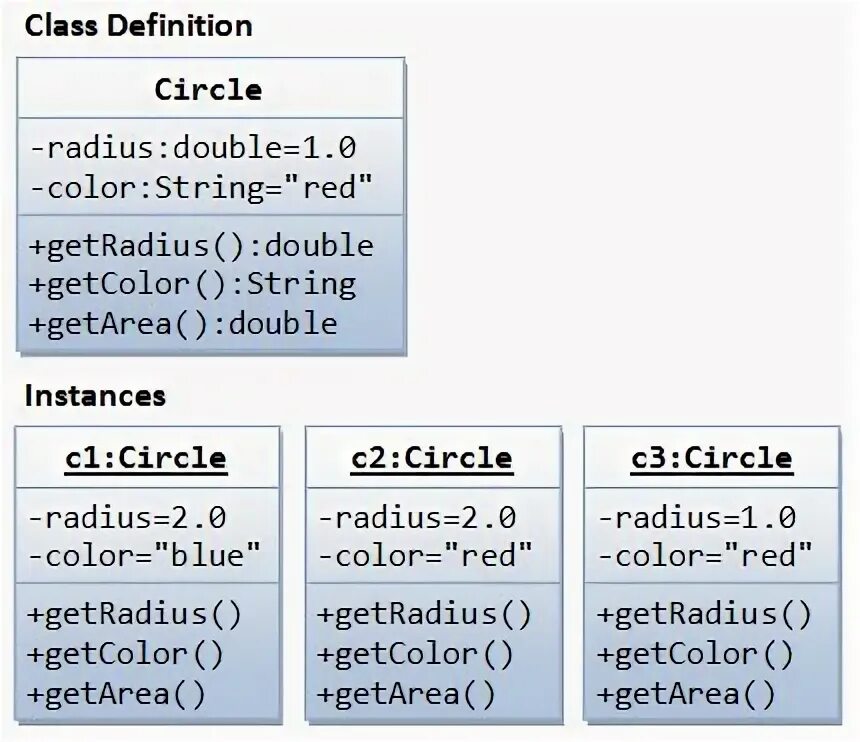This screenshot has height=742, width=860.
Task: Select the c3:Circle instance title
Action: (x=711, y=458)
